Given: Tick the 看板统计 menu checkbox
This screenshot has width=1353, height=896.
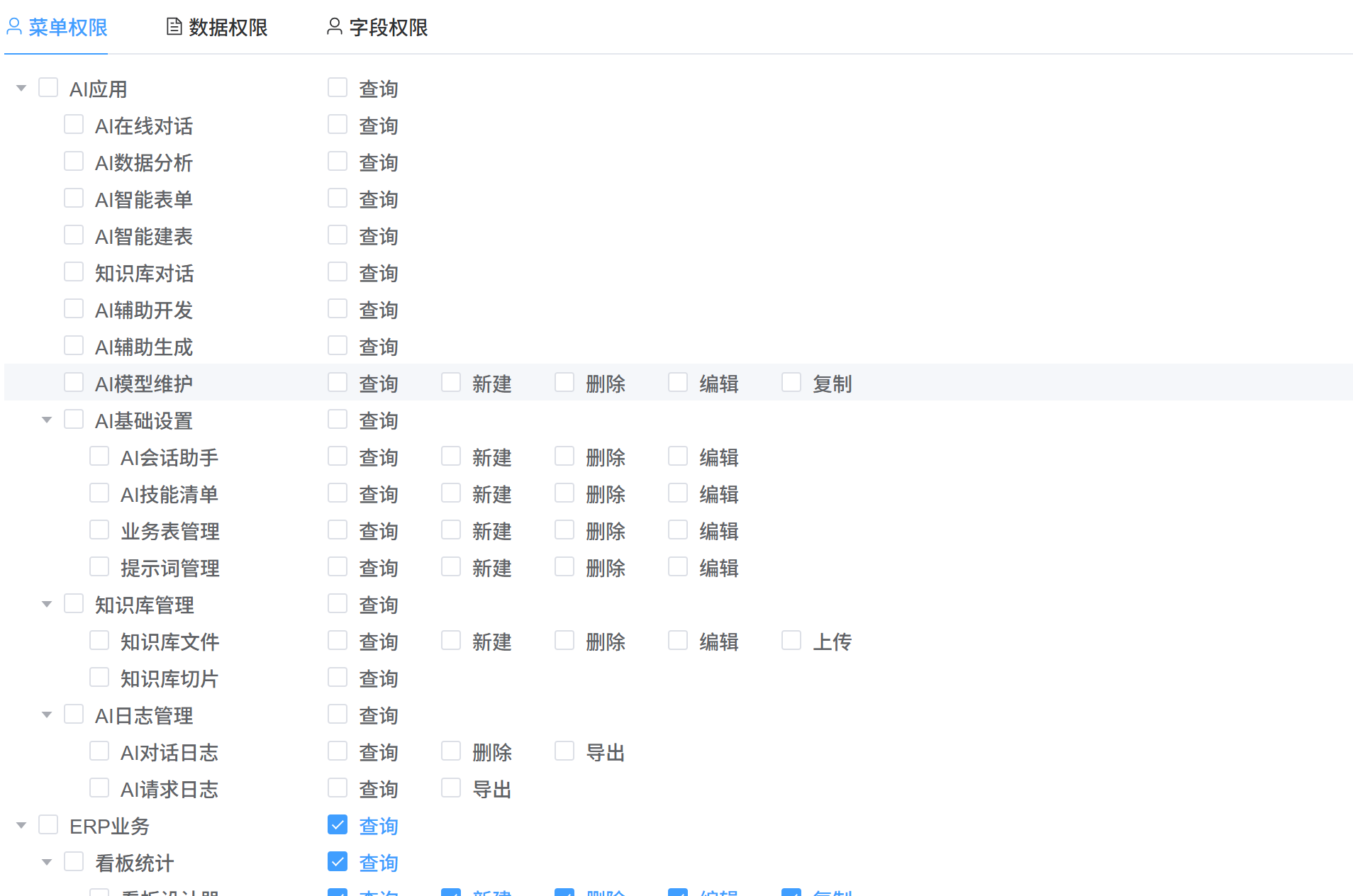Looking at the screenshot, I should tap(74, 862).
